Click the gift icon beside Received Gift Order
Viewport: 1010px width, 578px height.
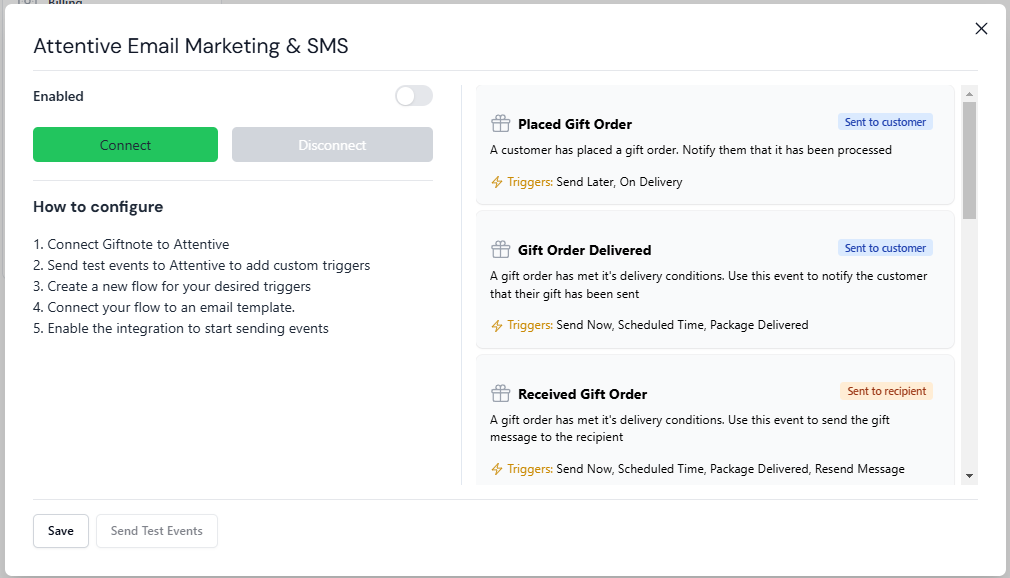click(500, 393)
